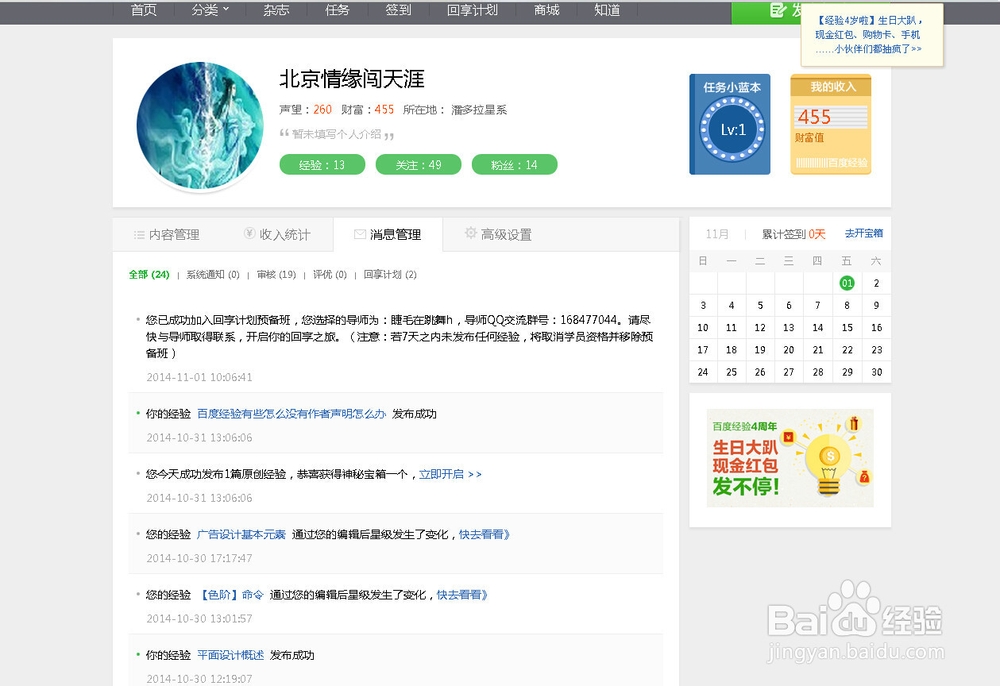1000x686 pixels.
Task: Open the 商城 menu item
Action: coord(545,10)
